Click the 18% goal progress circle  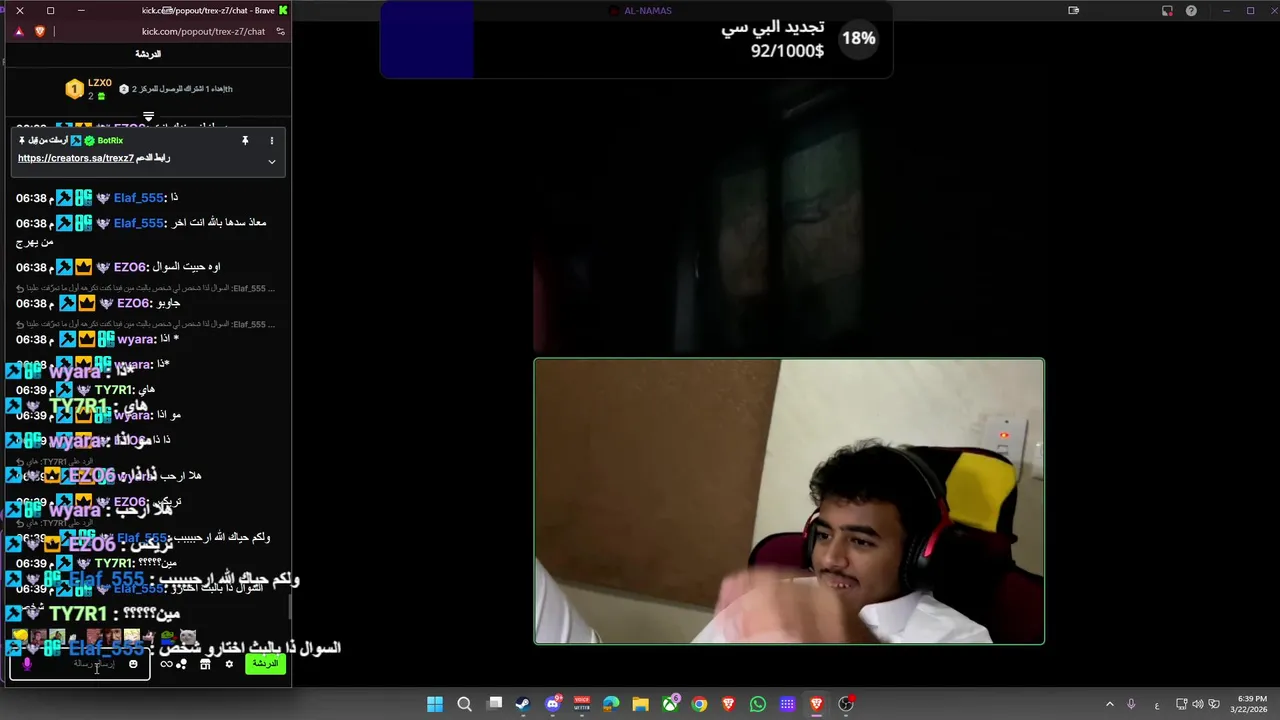[x=858, y=38]
